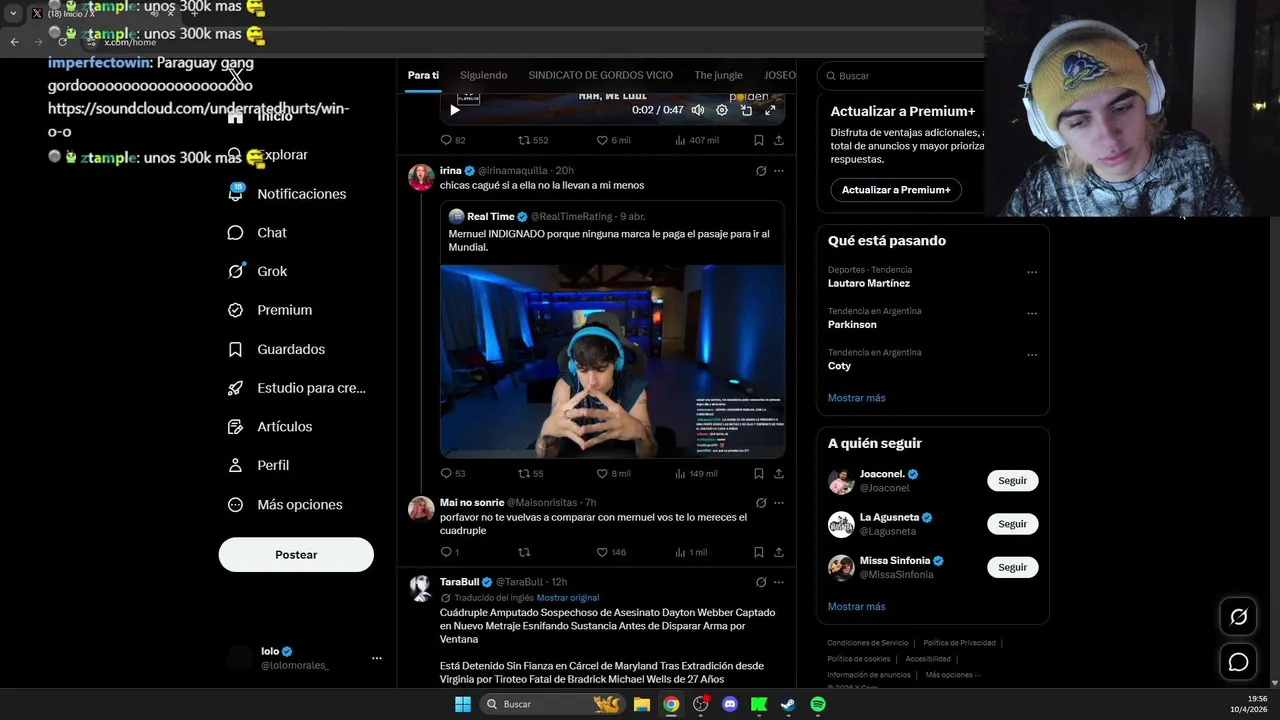This screenshot has height=720, width=1280.
Task: Reply to Mai no sonríe's post
Action: (x=450, y=552)
